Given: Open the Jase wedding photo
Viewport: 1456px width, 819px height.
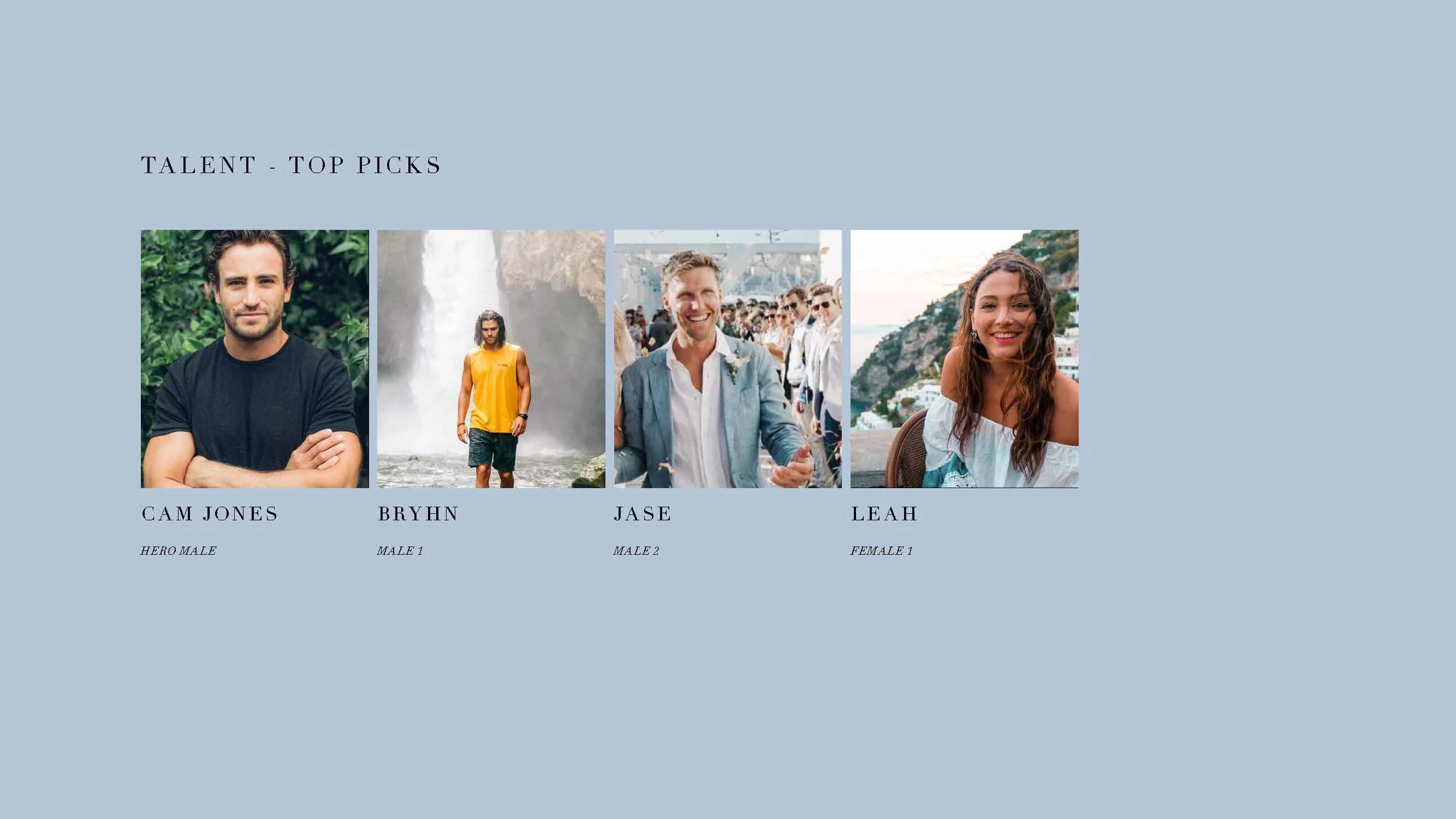Looking at the screenshot, I should [x=727, y=359].
